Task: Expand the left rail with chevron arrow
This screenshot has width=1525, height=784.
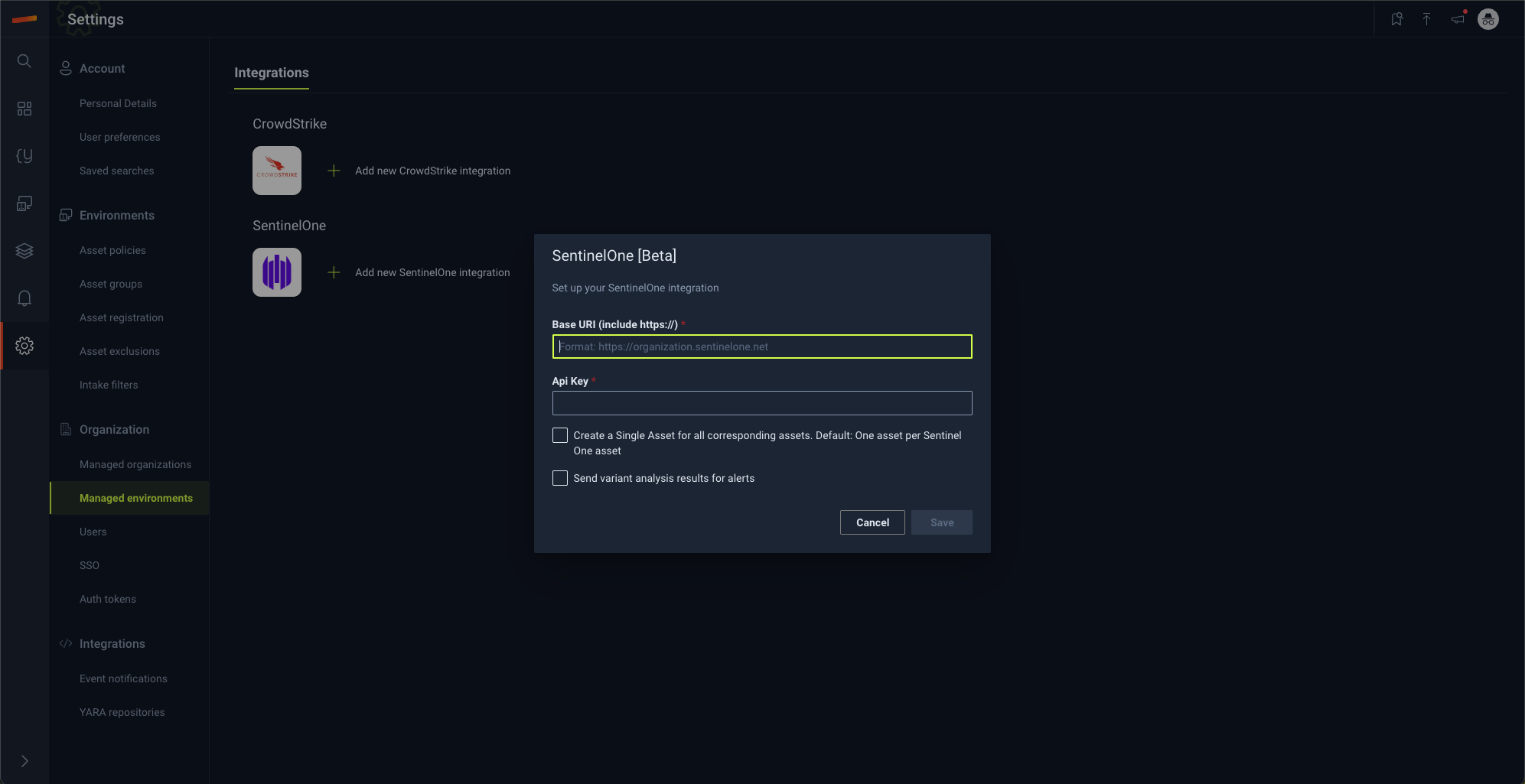Action: coord(24,761)
